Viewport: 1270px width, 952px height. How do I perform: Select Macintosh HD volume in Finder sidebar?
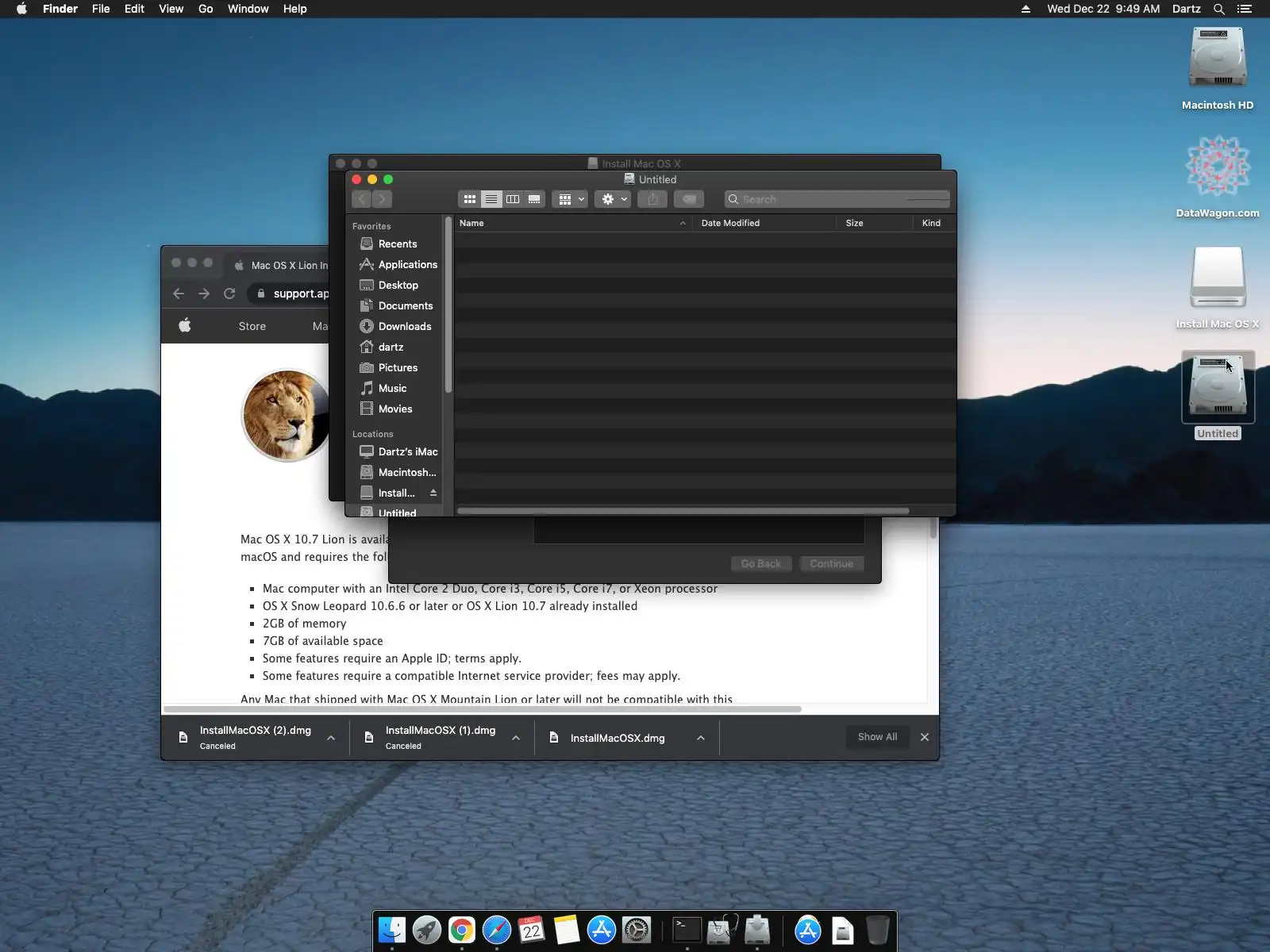(x=397, y=472)
